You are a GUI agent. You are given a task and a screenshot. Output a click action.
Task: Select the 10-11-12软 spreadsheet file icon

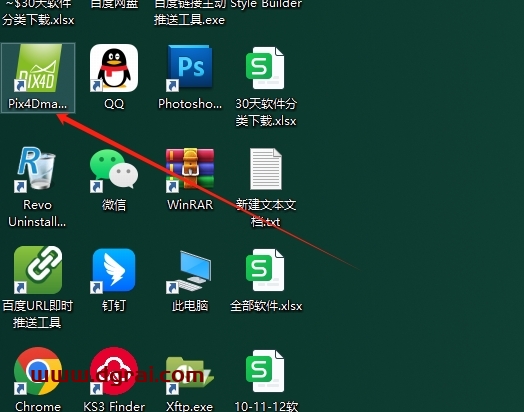[x=266, y=371]
